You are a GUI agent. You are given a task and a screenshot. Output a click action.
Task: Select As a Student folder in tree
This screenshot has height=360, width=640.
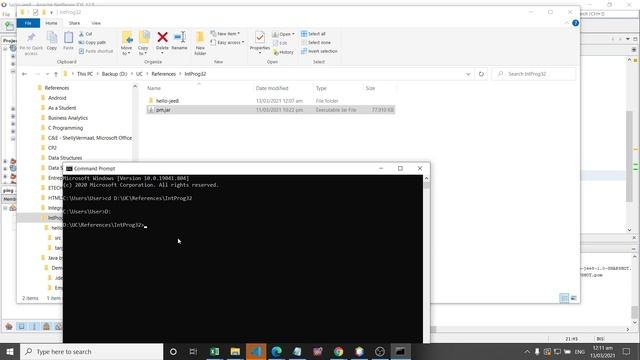pyautogui.click(x=62, y=108)
